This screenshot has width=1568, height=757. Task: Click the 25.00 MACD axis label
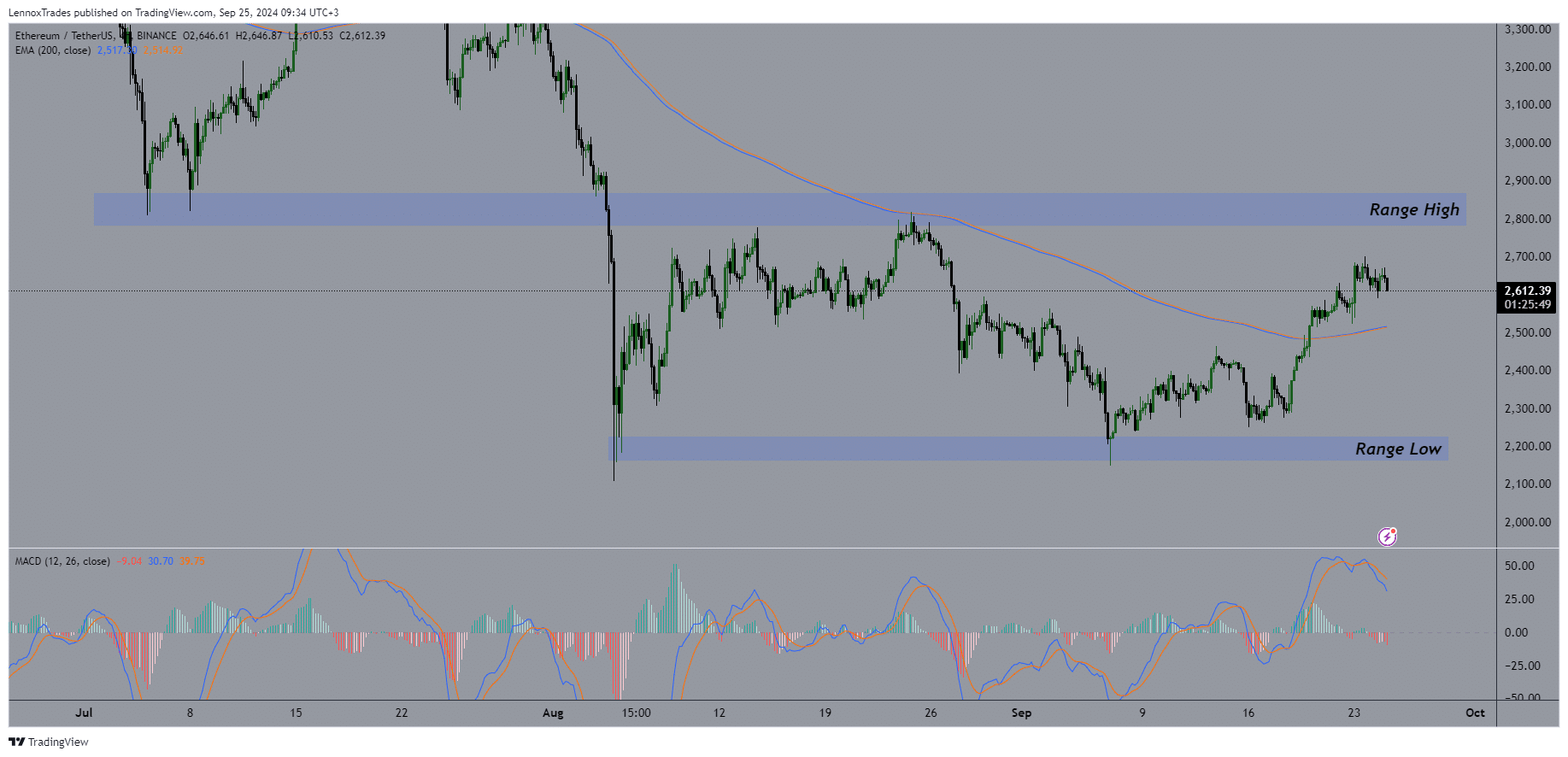point(1519,599)
